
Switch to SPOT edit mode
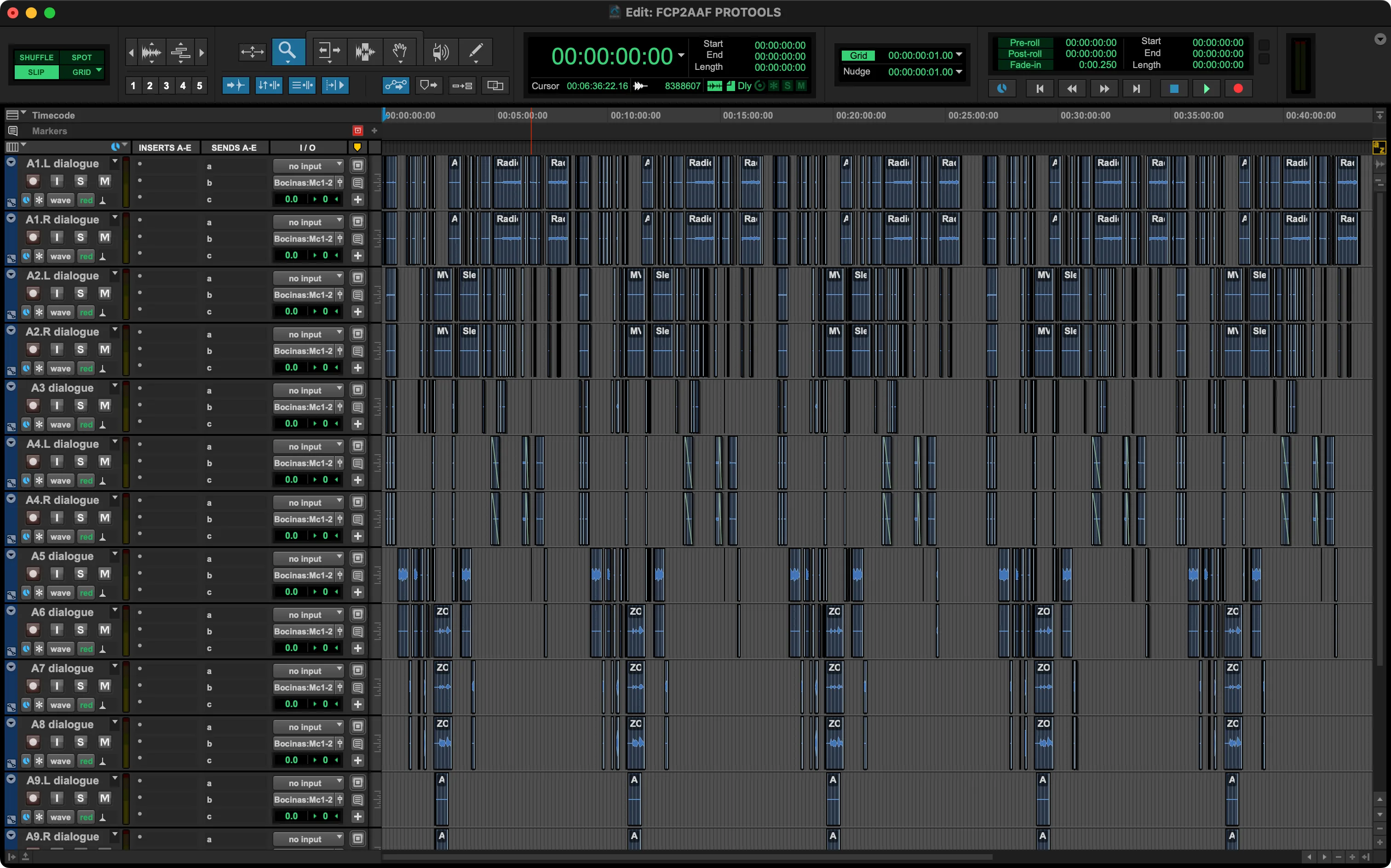(x=81, y=57)
